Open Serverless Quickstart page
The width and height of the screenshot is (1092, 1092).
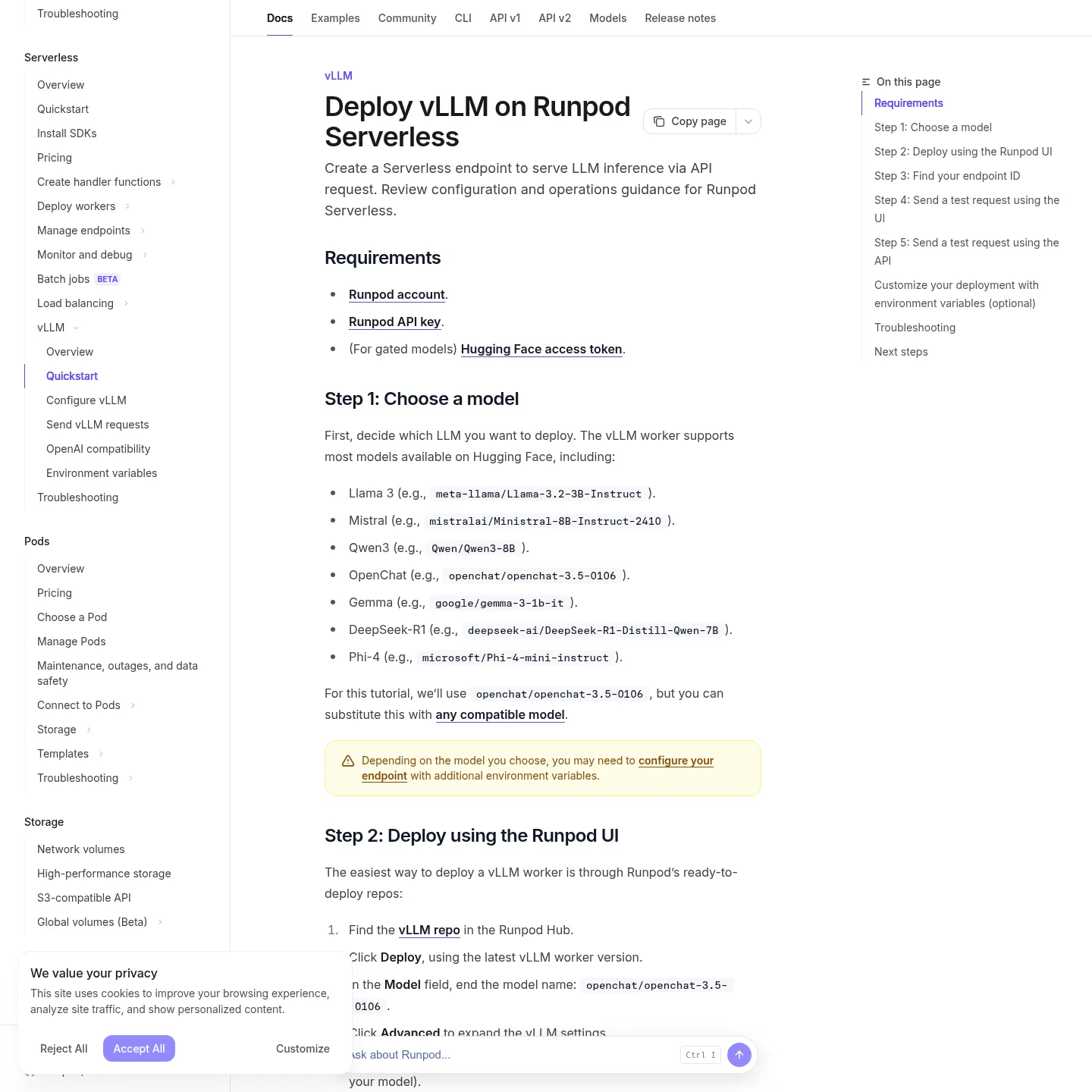[63, 109]
